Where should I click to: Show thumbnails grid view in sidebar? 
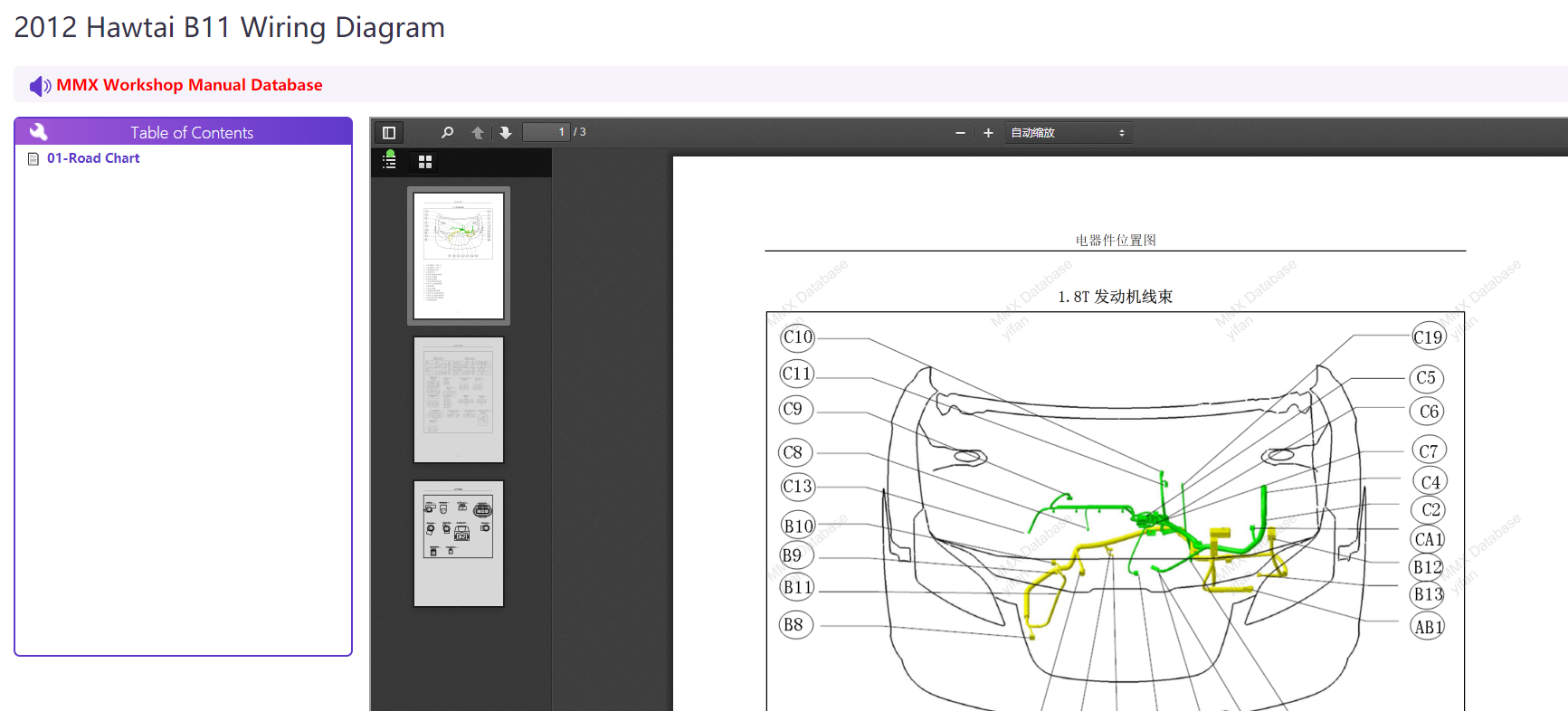point(425,162)
